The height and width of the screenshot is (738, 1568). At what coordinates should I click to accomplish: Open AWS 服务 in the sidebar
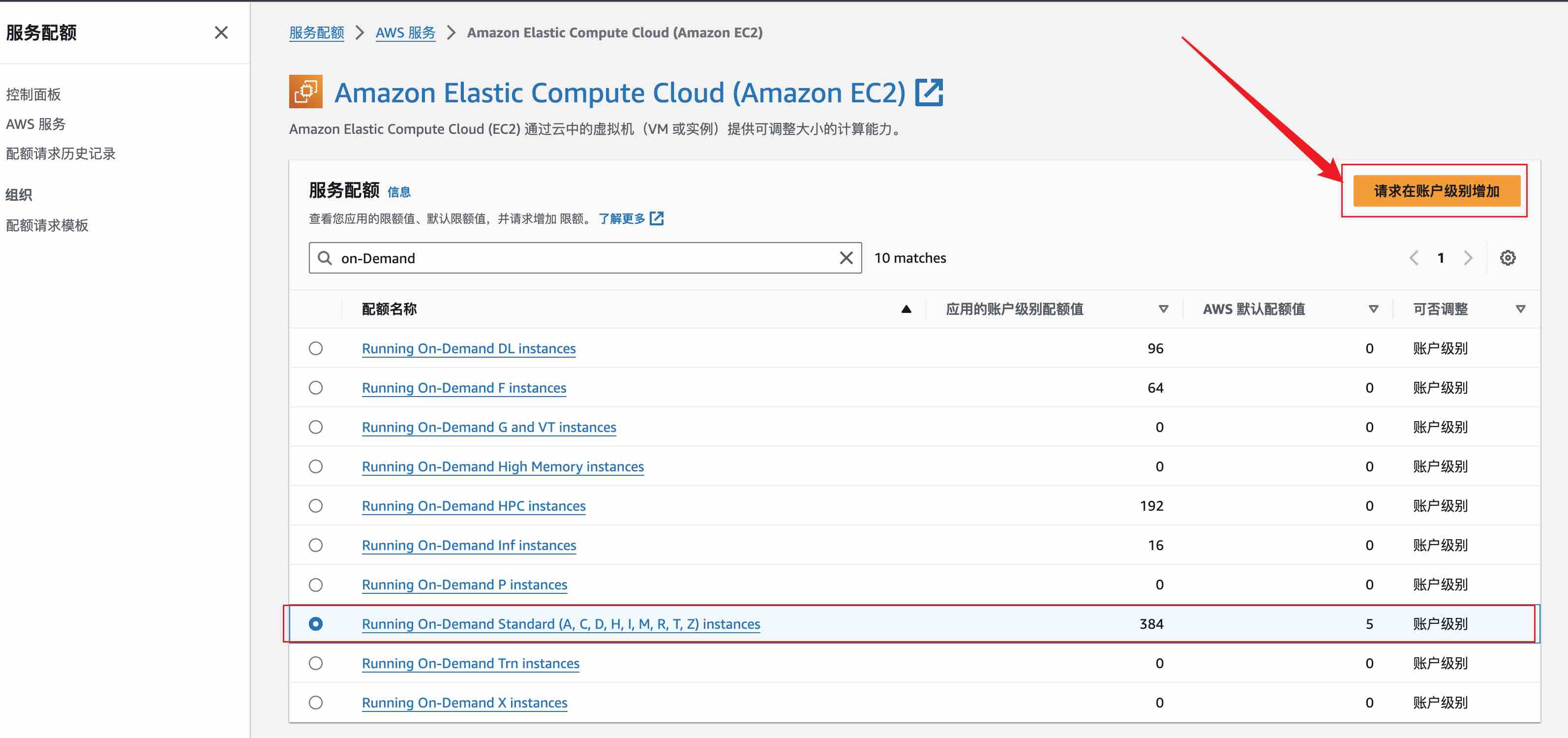36,123
